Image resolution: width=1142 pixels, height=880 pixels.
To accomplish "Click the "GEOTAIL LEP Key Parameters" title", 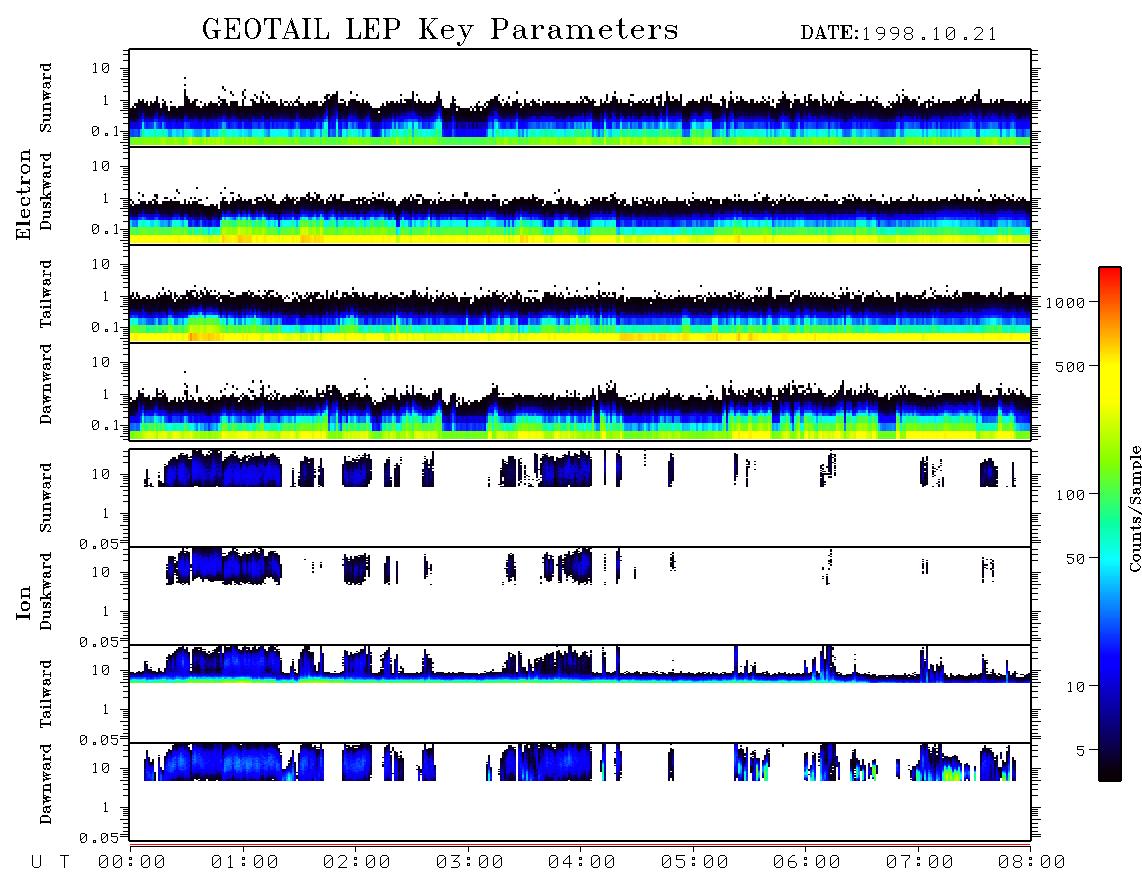I will click(440, 30).
